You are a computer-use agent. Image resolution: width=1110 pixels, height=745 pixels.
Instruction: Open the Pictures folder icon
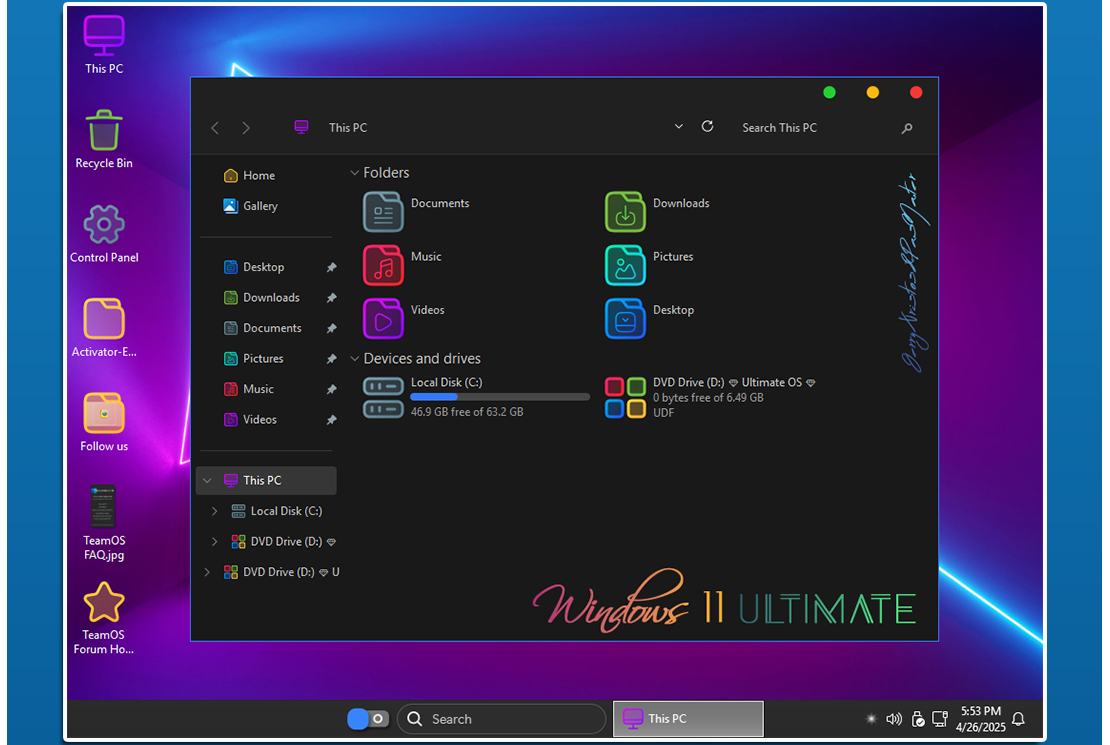pyautogui.click(x=625, y=265)
